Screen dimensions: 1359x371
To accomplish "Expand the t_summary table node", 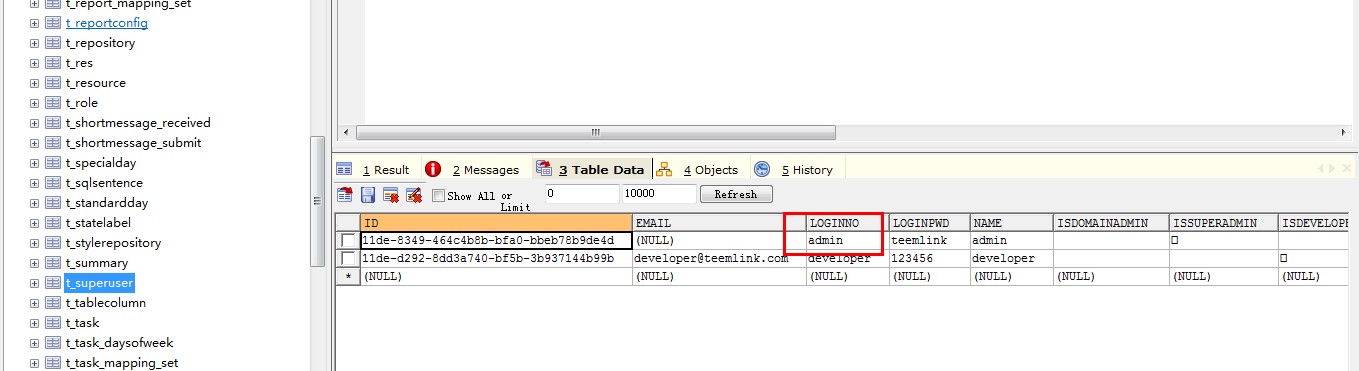I will click(x=34, y=263).
